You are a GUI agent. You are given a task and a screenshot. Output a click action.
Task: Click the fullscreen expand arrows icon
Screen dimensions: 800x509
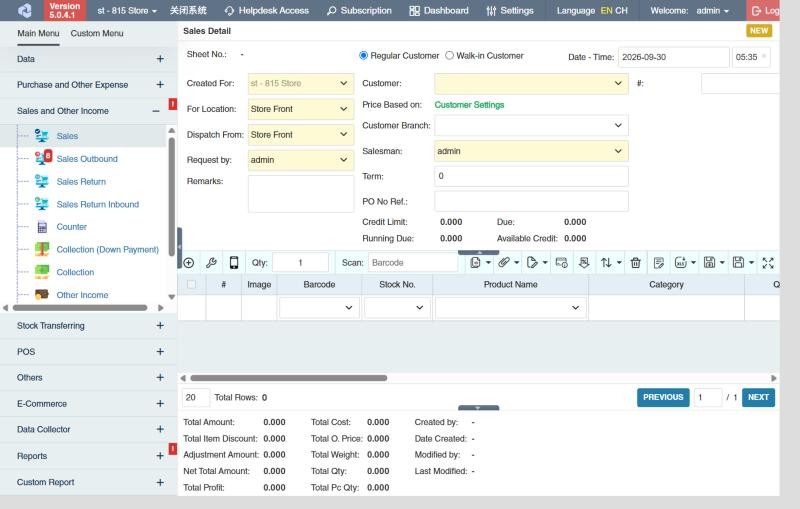(768, 263)
